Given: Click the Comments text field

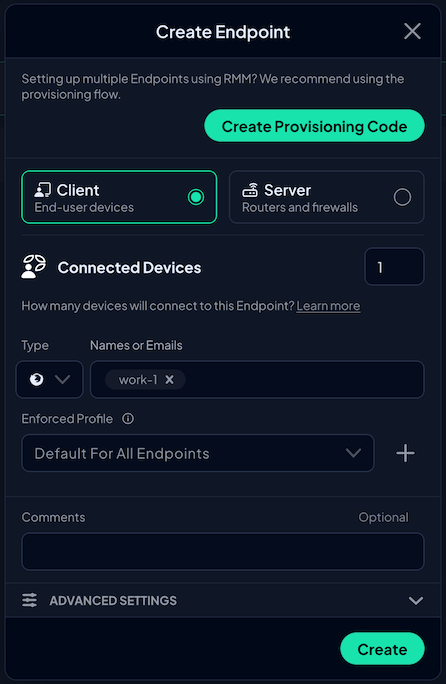Looking at the screenshot, I should (x=223, y=551).
